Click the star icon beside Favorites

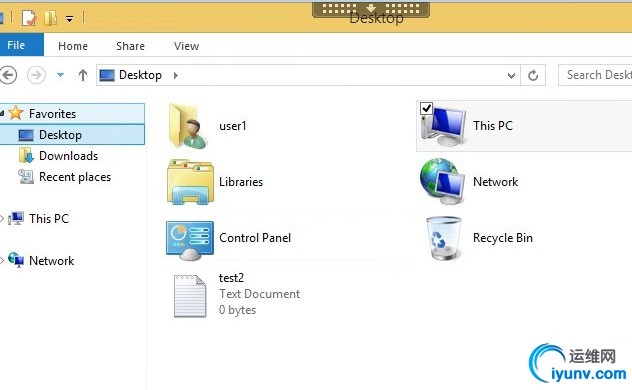(x=16, y=113)
